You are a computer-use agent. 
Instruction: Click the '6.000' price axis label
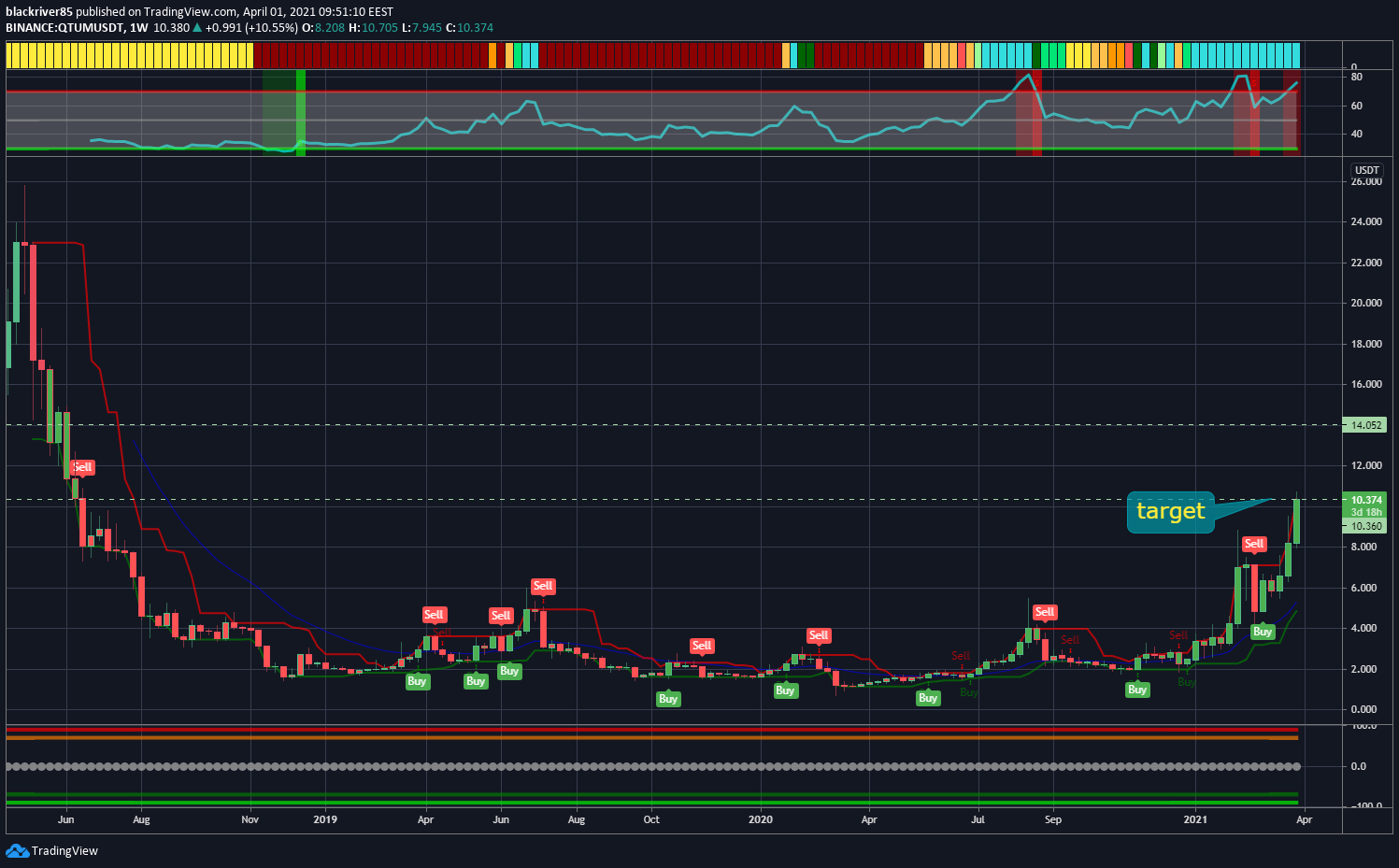click(x=1363, y=589)
